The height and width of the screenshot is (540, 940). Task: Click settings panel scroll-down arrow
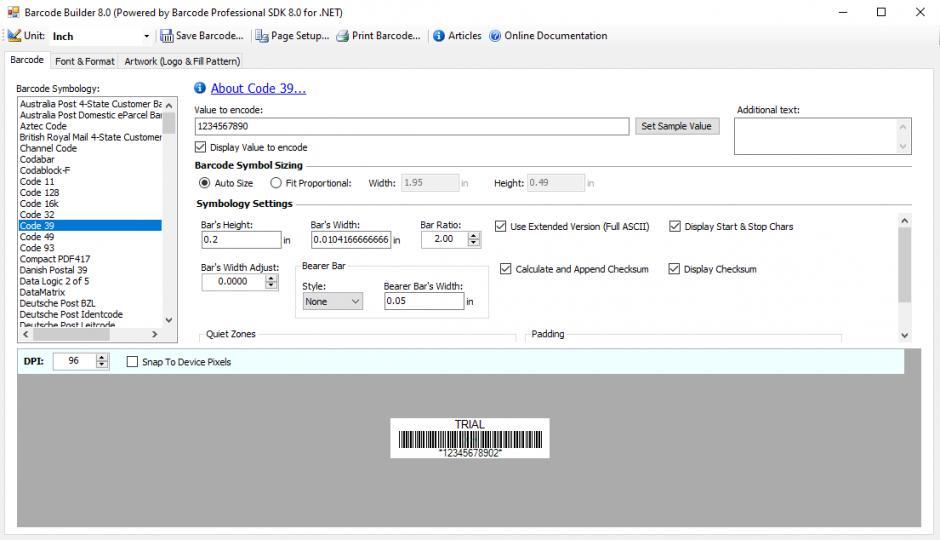pos(905,336)
